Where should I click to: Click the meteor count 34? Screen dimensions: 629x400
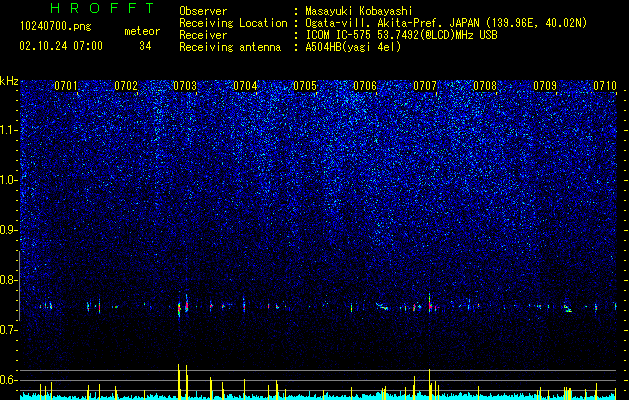[145, 46]
